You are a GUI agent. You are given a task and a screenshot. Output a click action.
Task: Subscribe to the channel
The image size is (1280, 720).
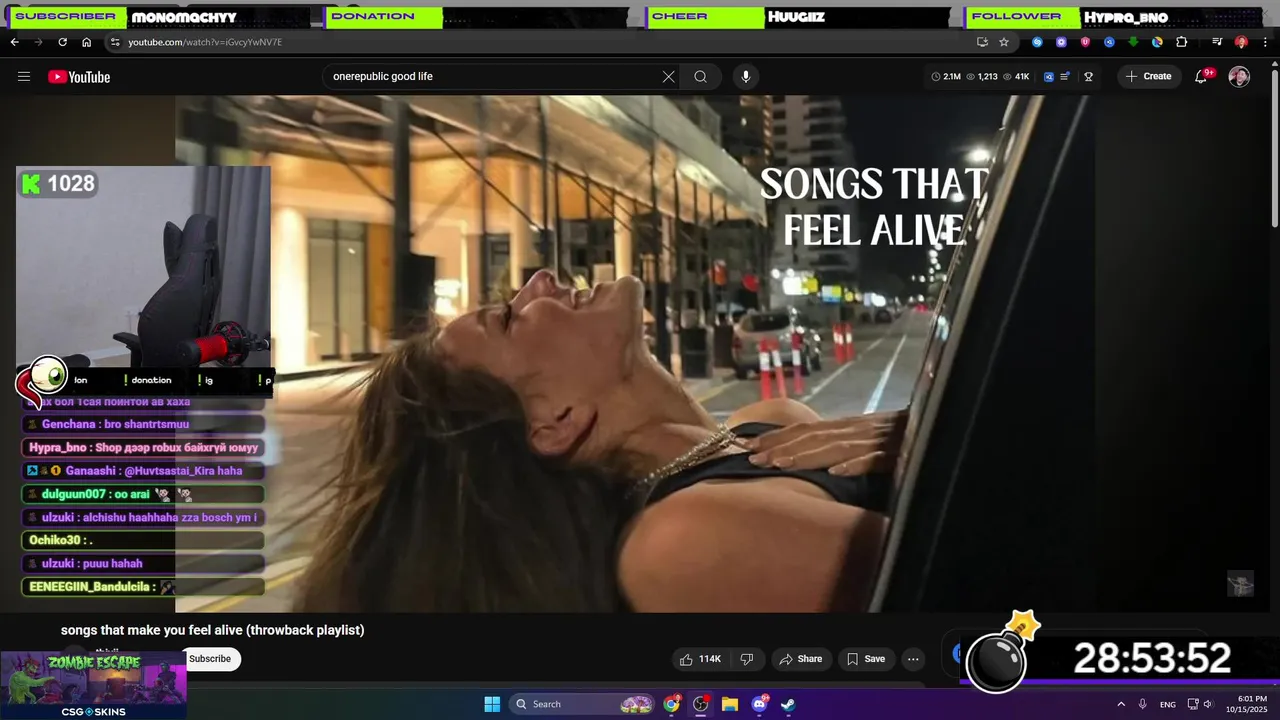[x=210, y=659]
